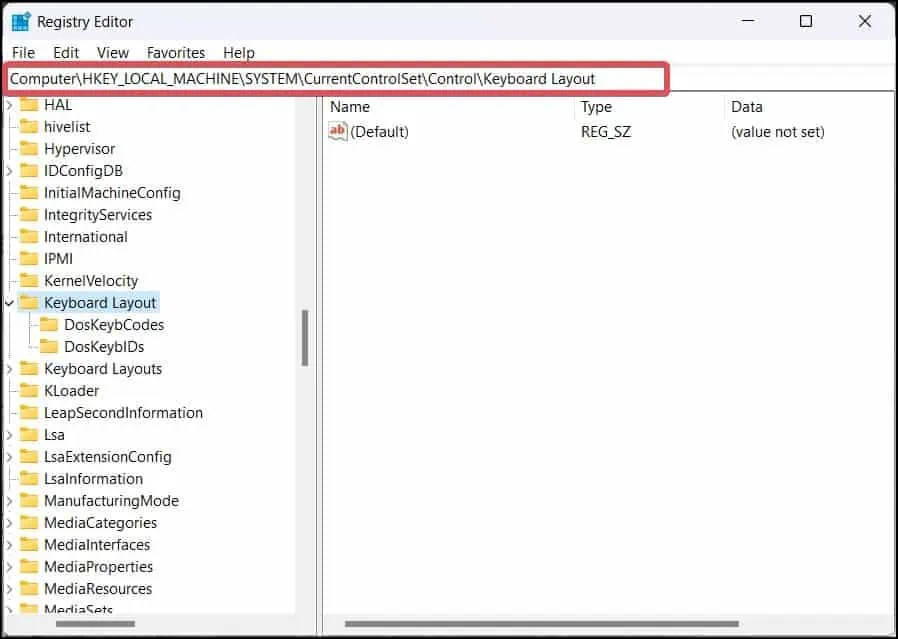Maximize the Registry Editor window
This screenshot has width=898, height=639.
[806, 22]
